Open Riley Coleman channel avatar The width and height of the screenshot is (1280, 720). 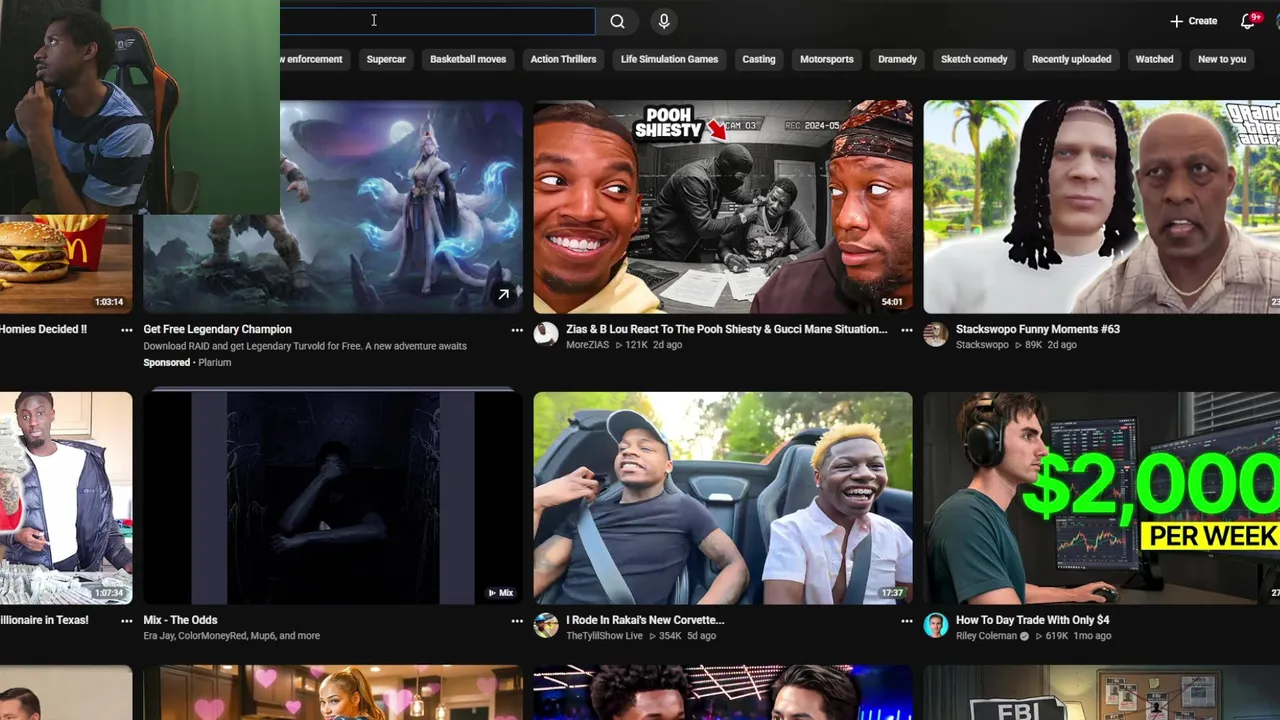click(936, 626)
